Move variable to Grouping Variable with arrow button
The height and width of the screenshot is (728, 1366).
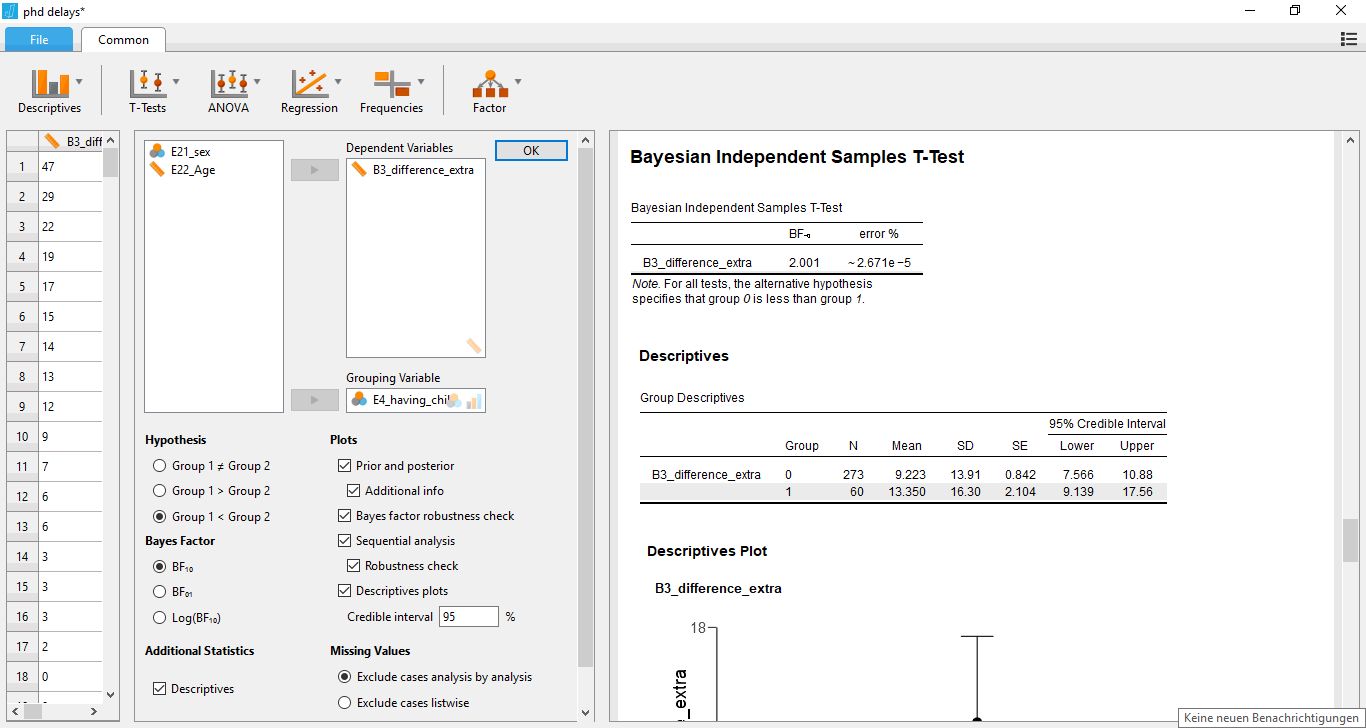pos(316,400)
